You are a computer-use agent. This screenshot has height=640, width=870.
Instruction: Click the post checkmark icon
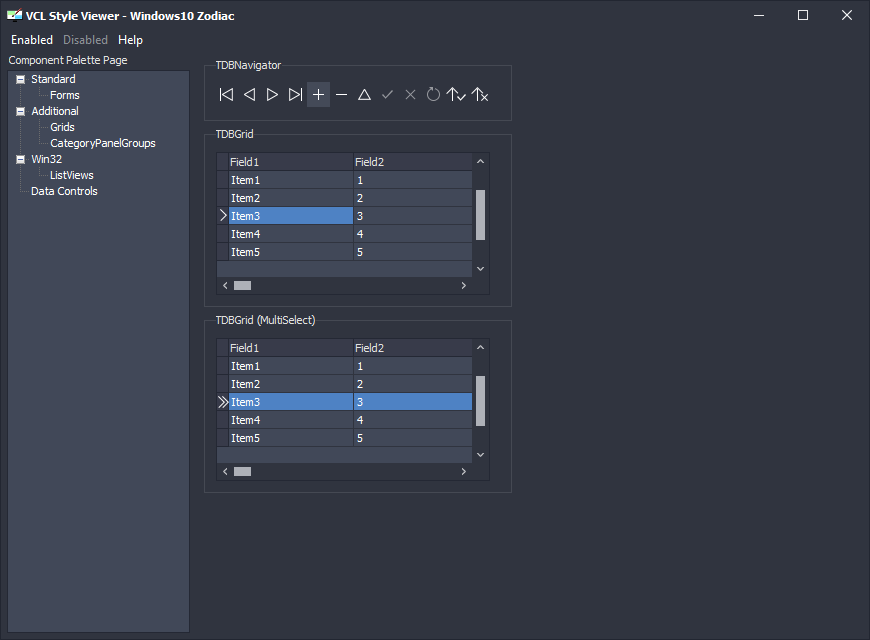388,95
